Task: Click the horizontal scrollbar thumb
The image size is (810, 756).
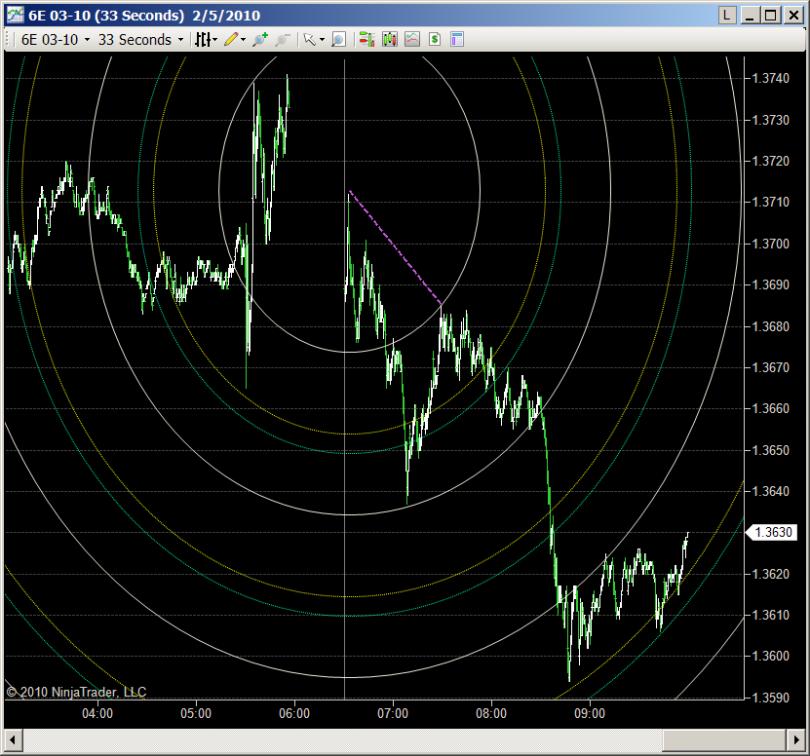Action: coord(725,740)
